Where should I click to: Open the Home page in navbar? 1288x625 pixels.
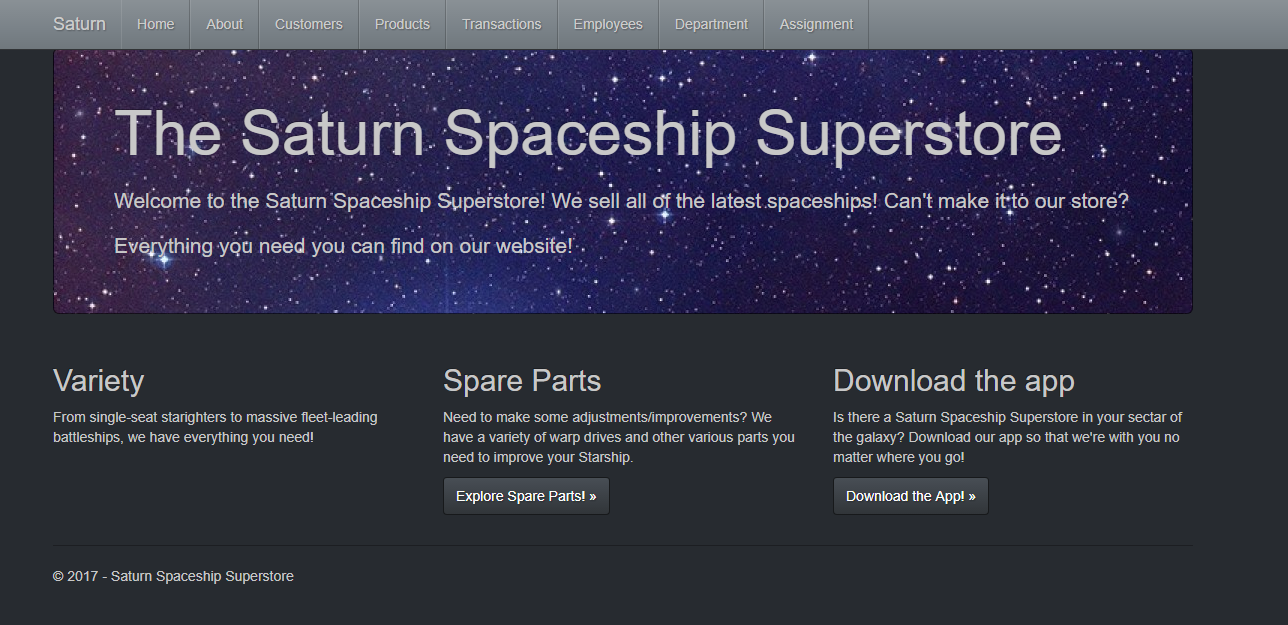(155, 24)
